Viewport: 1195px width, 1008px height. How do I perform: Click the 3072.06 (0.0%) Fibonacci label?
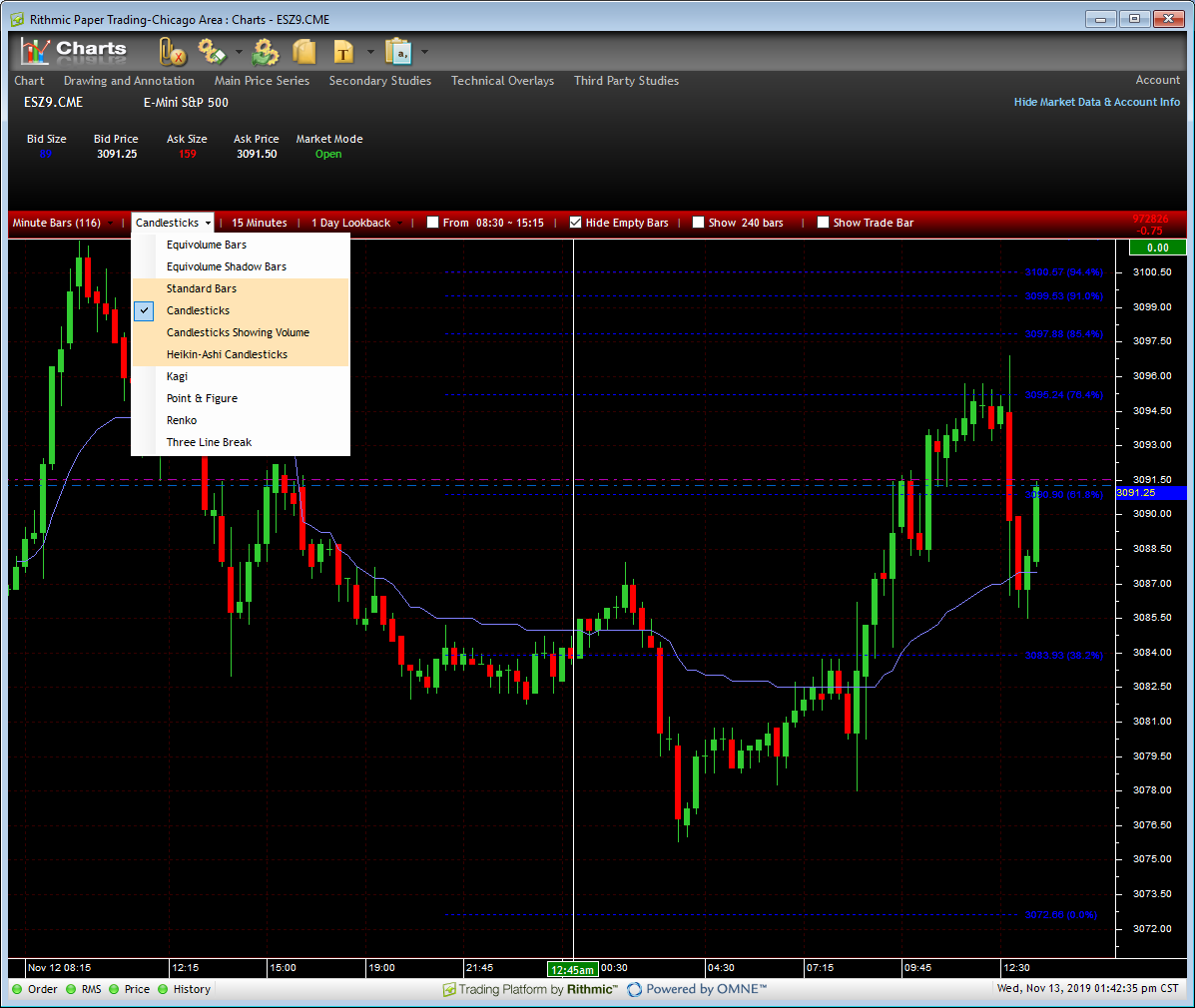(x=1060, y=915)
